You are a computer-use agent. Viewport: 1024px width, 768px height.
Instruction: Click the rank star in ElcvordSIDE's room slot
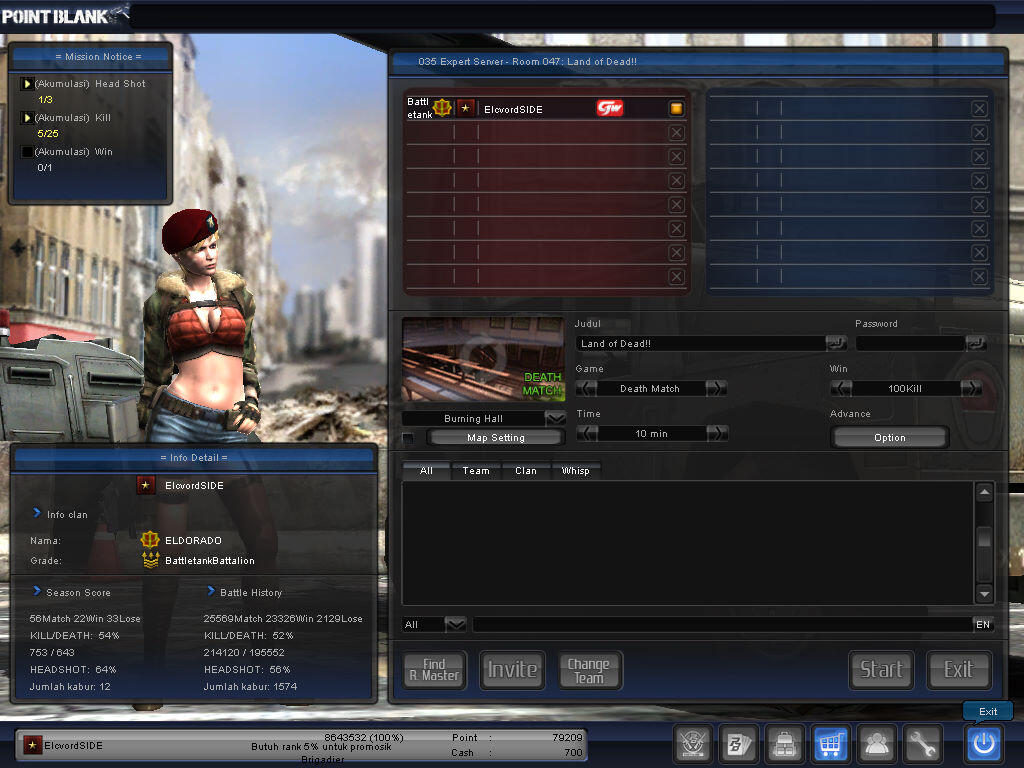(465, 108)
